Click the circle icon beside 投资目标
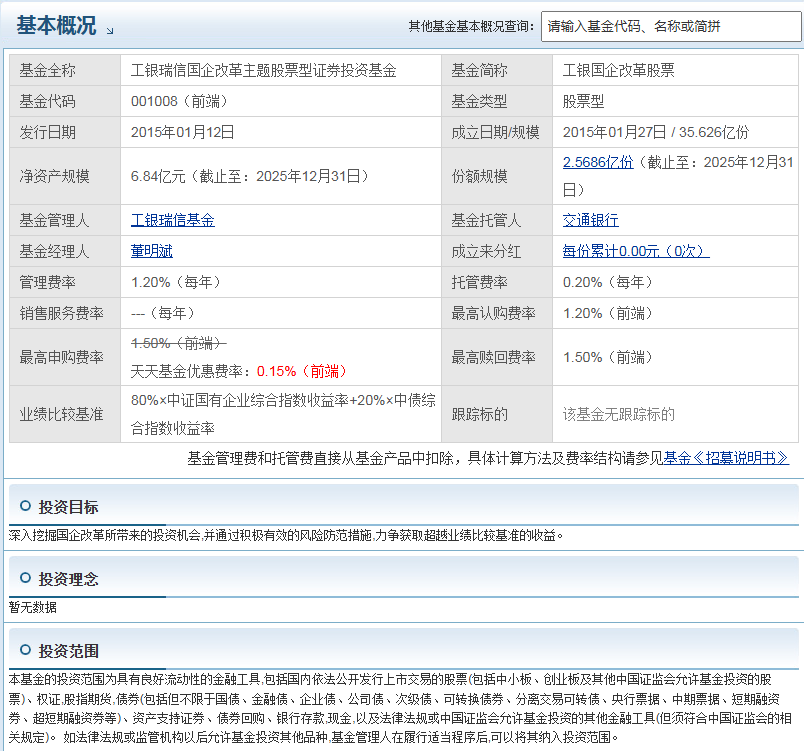Viewport: 804px width, 751px height. point(25,506)
